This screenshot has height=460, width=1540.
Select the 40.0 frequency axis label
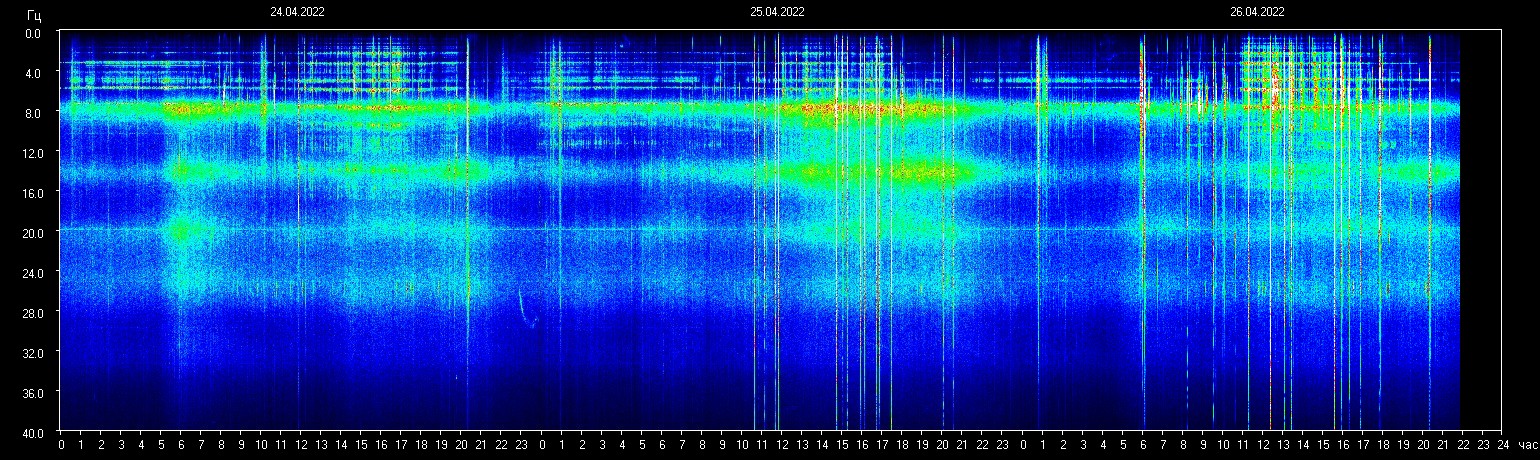[x=31, y=433]
